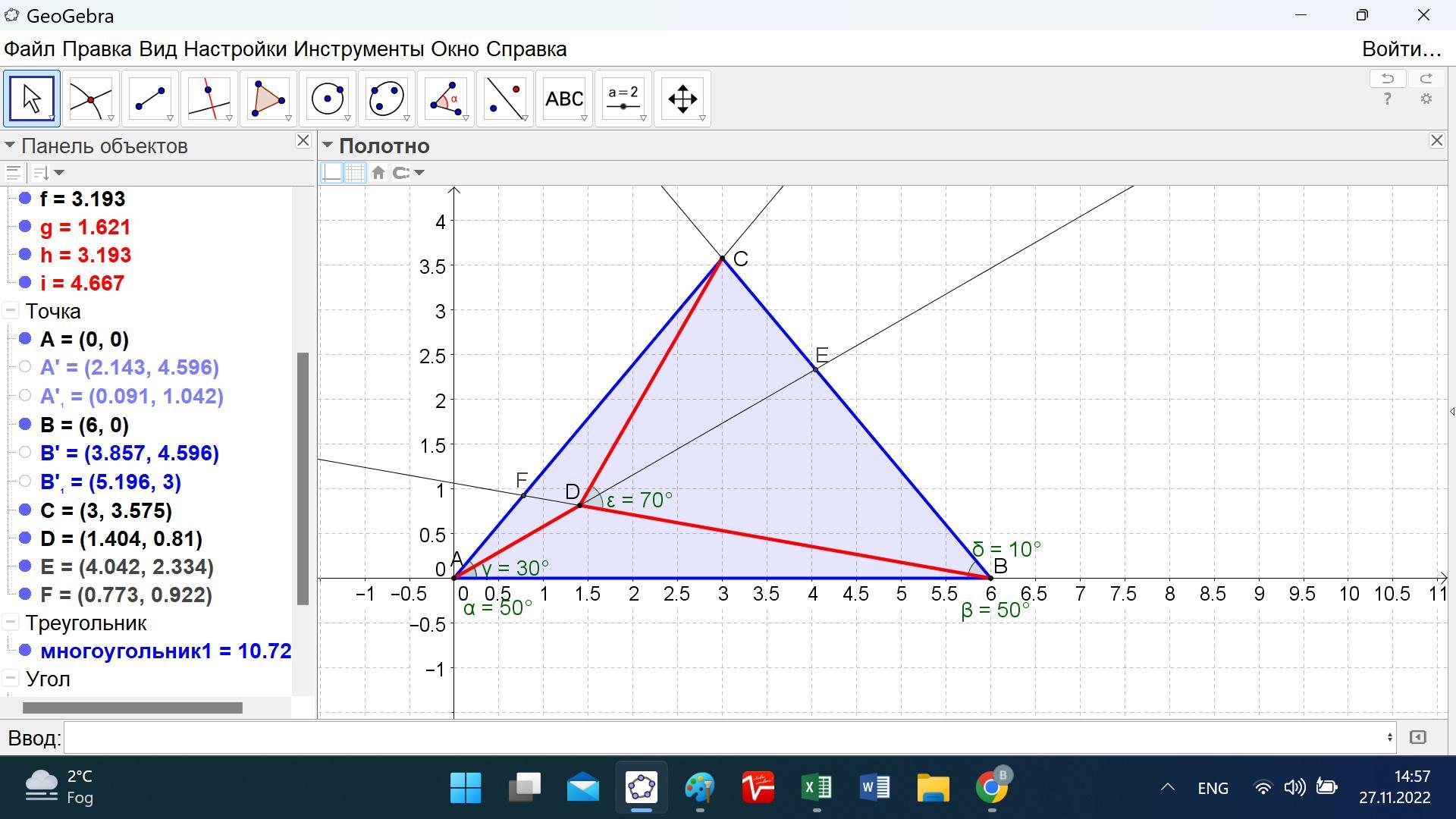
Task: Select the Angle measurement tool
Action: [446, 99]
